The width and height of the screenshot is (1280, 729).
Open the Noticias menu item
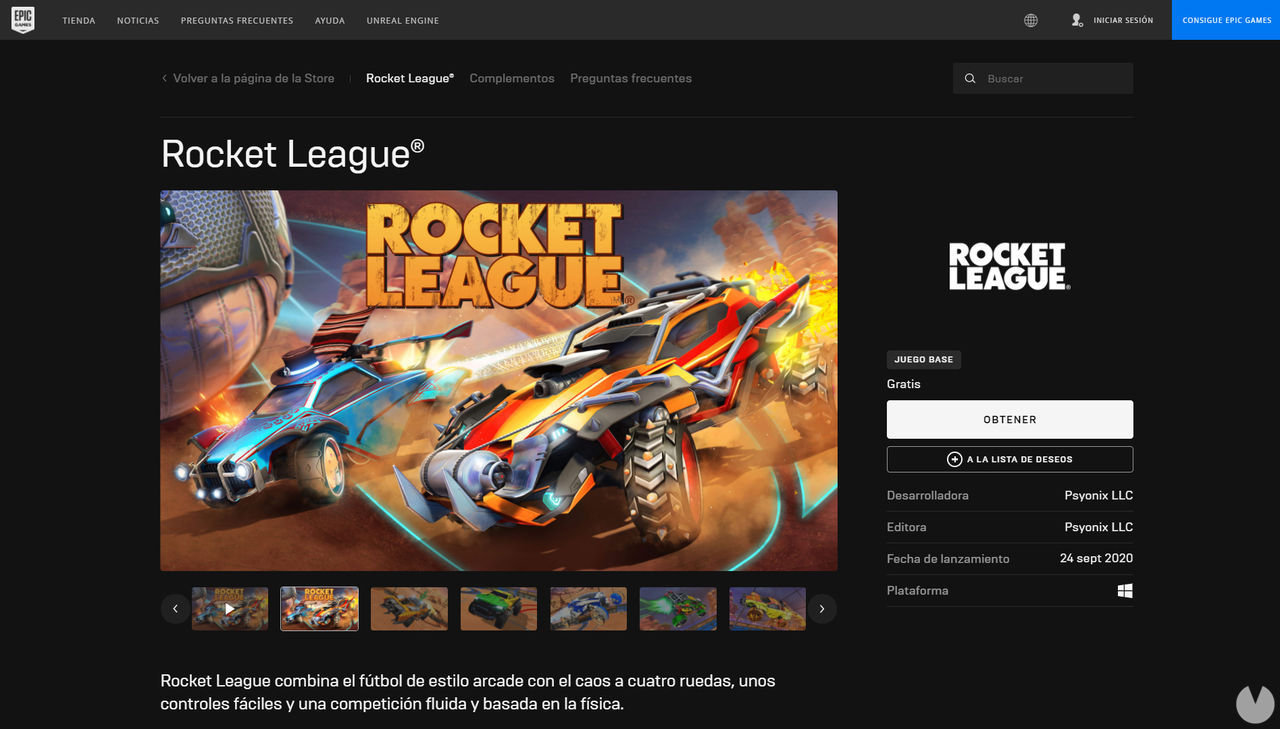138,20
